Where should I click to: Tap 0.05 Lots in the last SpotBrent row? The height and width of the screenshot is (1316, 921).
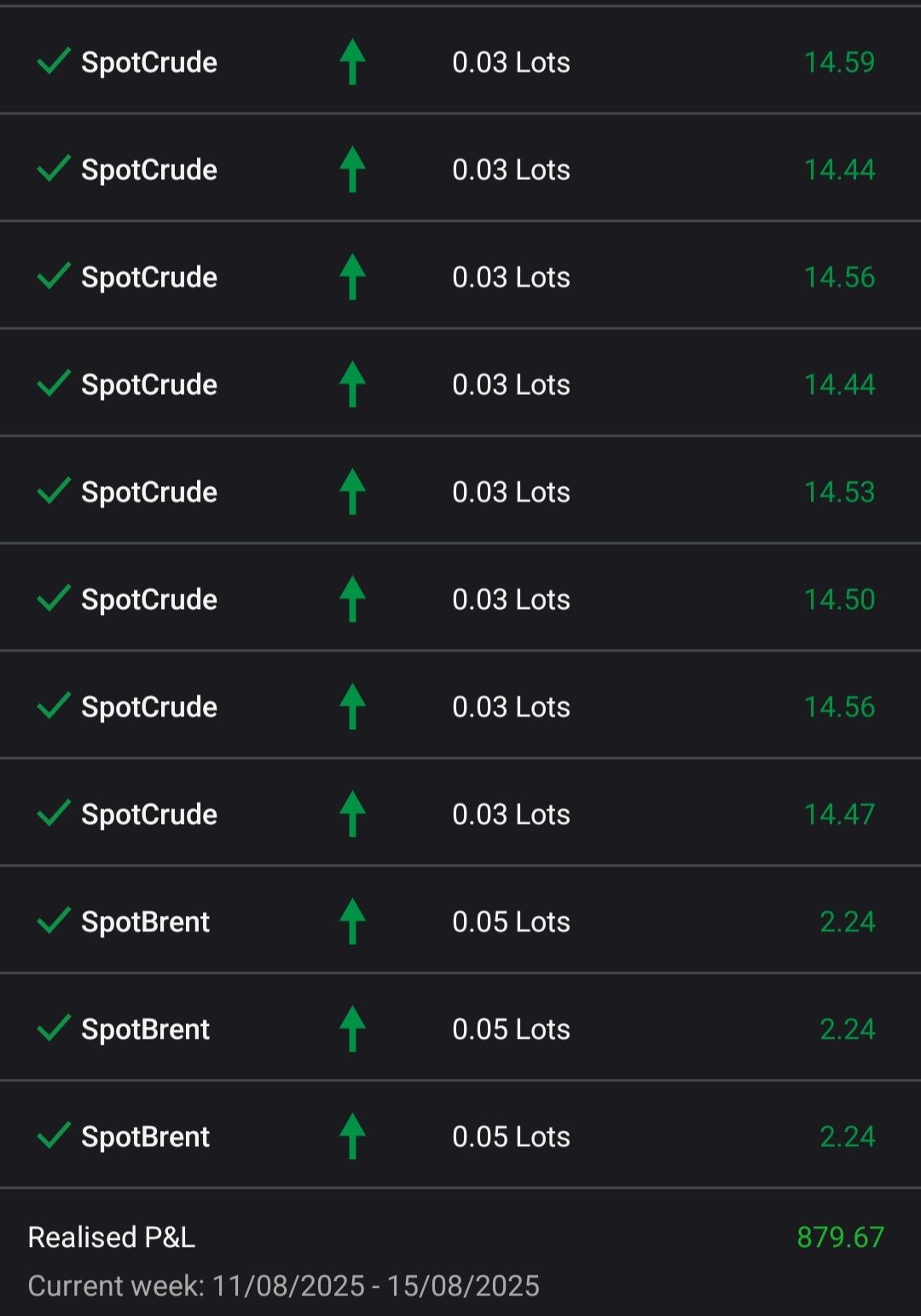(x=511, y=1137)
